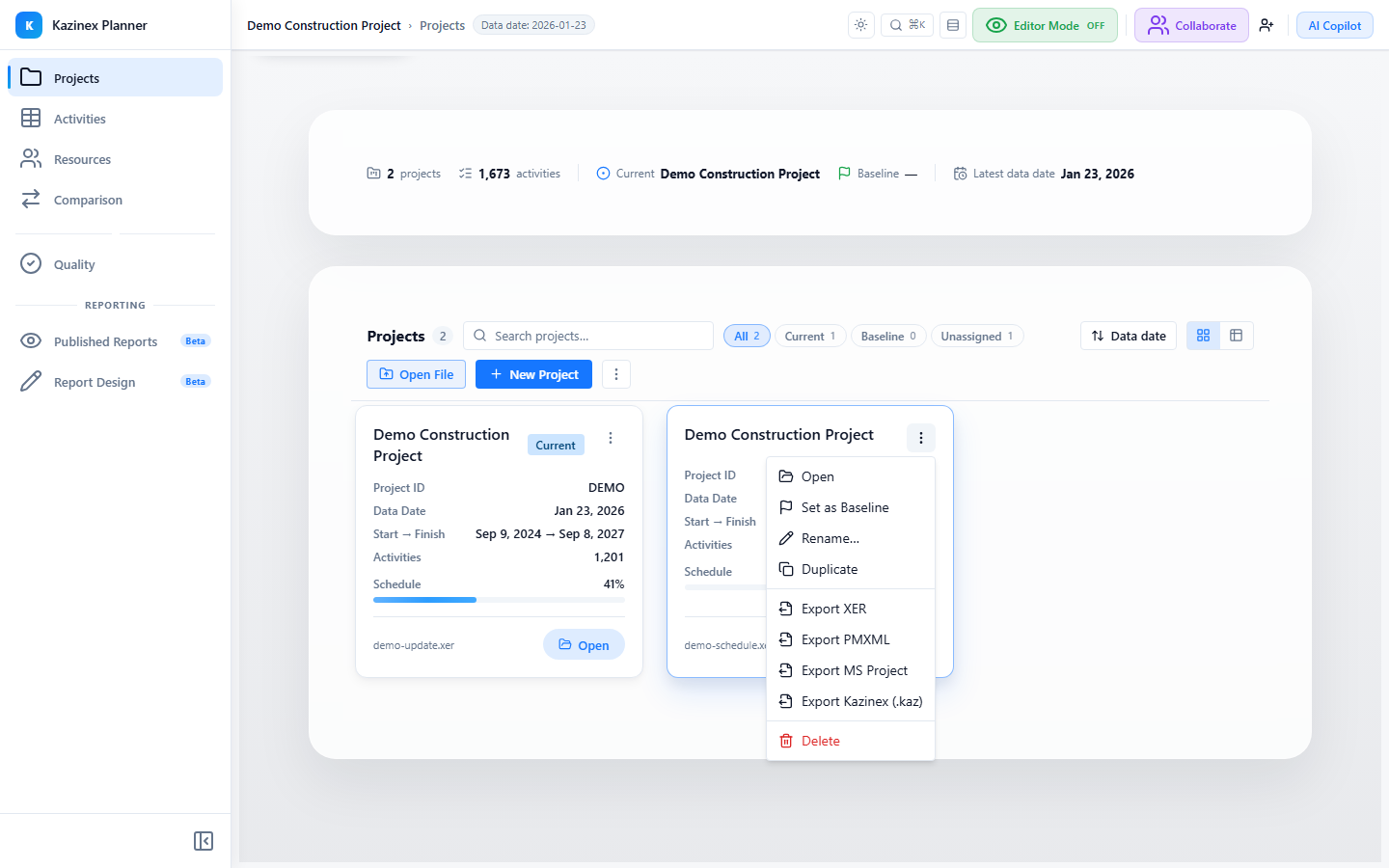Choose Rename... from context menu
Image resolution: width=1389 pixels, height=868 pixels.
tap(851, 538)
